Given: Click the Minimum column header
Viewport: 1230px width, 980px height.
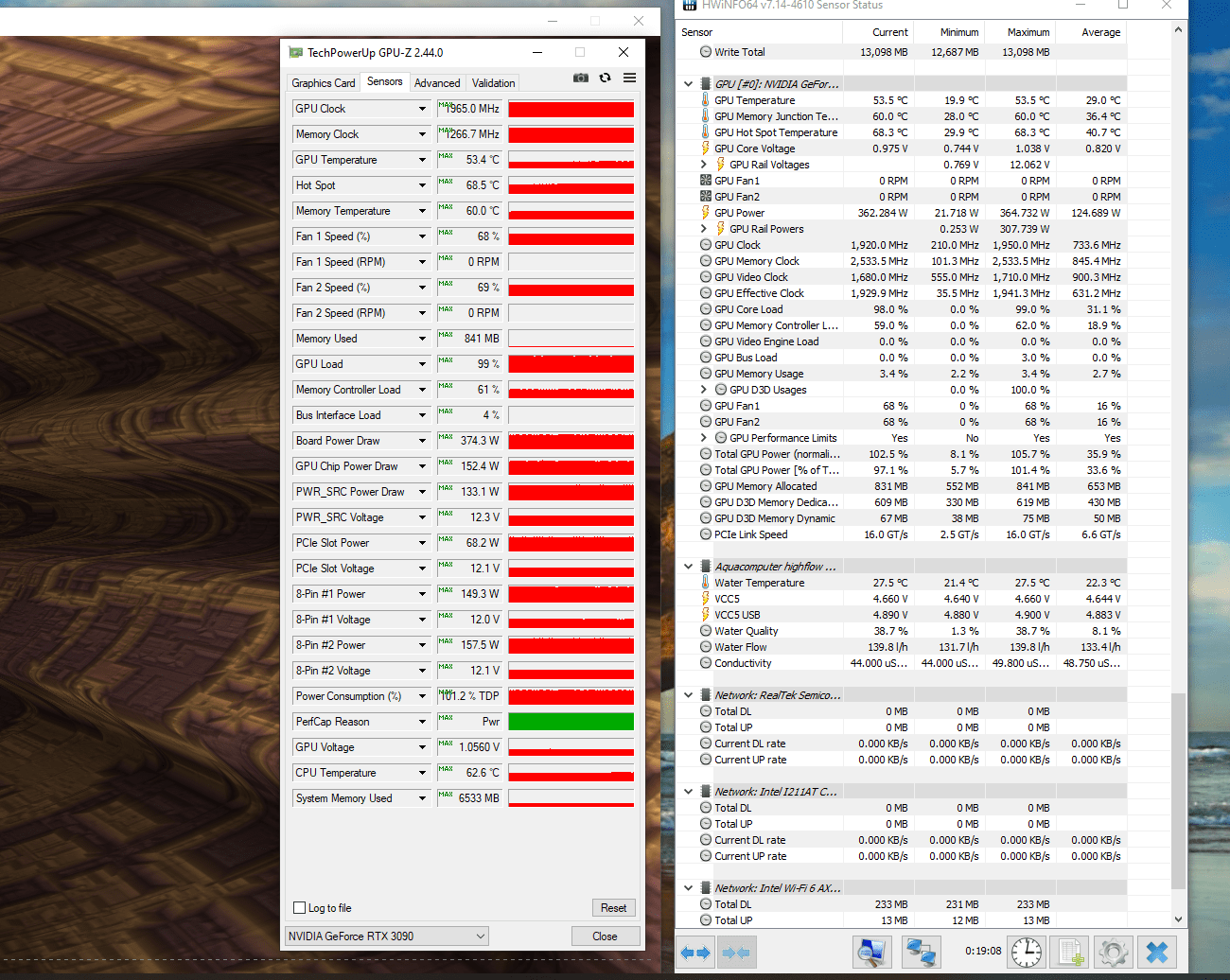Looking at the screenshot, I should coord(949,32).
